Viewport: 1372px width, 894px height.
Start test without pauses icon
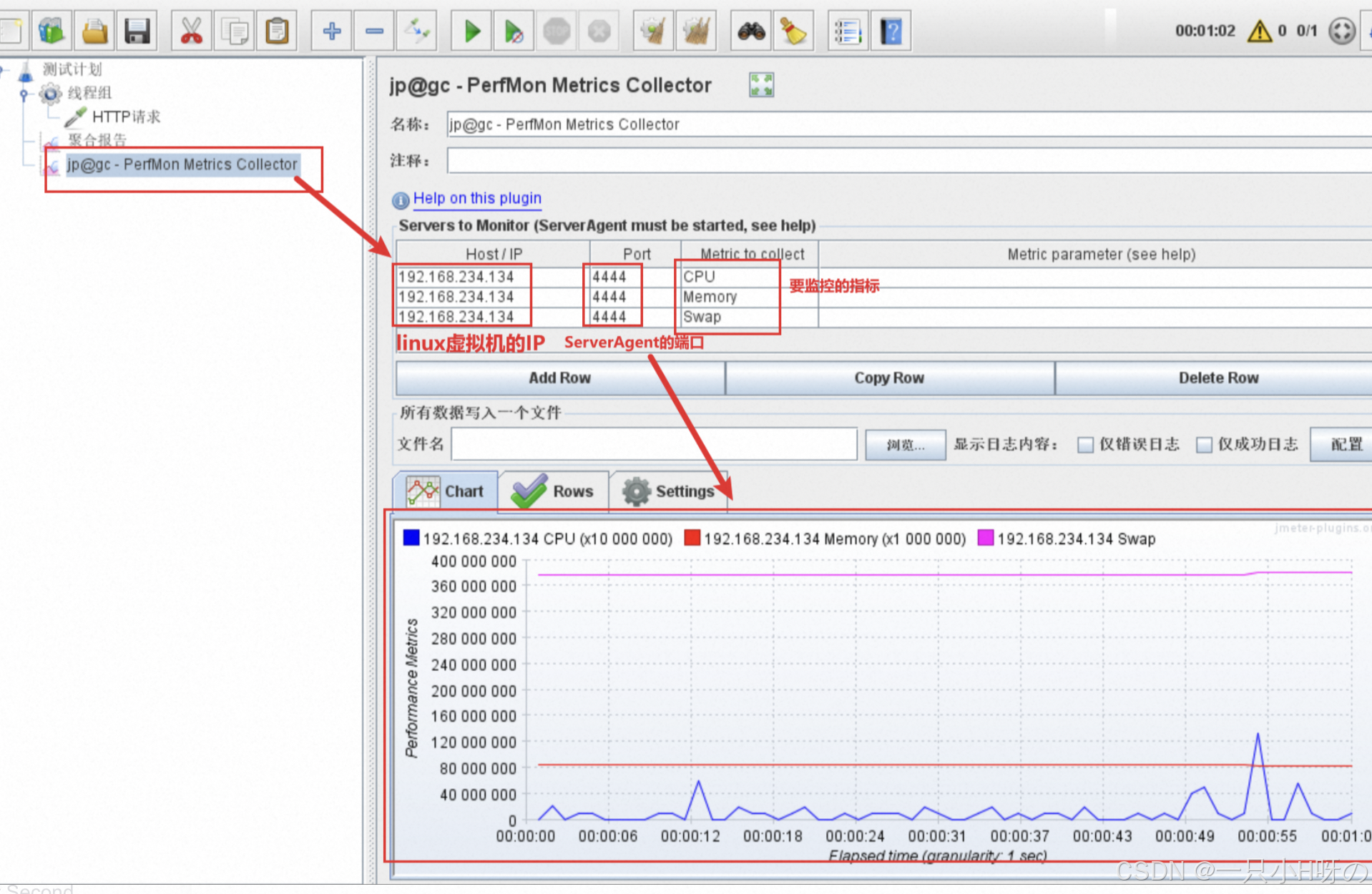coord(514,31)
